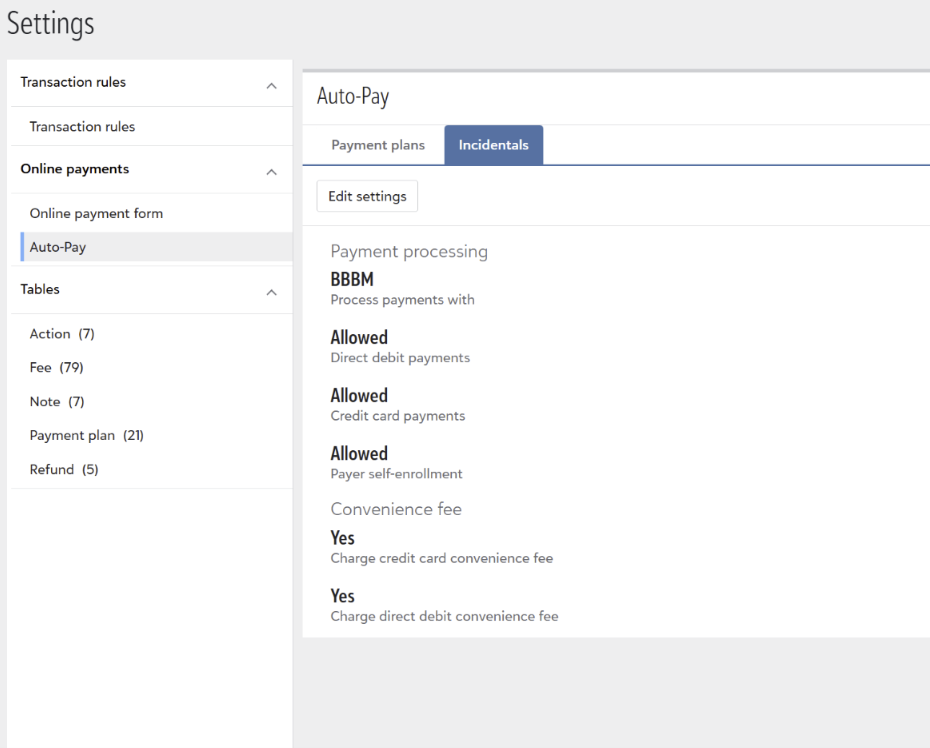Select the Incidentals tab
This screenshot has width=930, height=748.
pos(493,145)
